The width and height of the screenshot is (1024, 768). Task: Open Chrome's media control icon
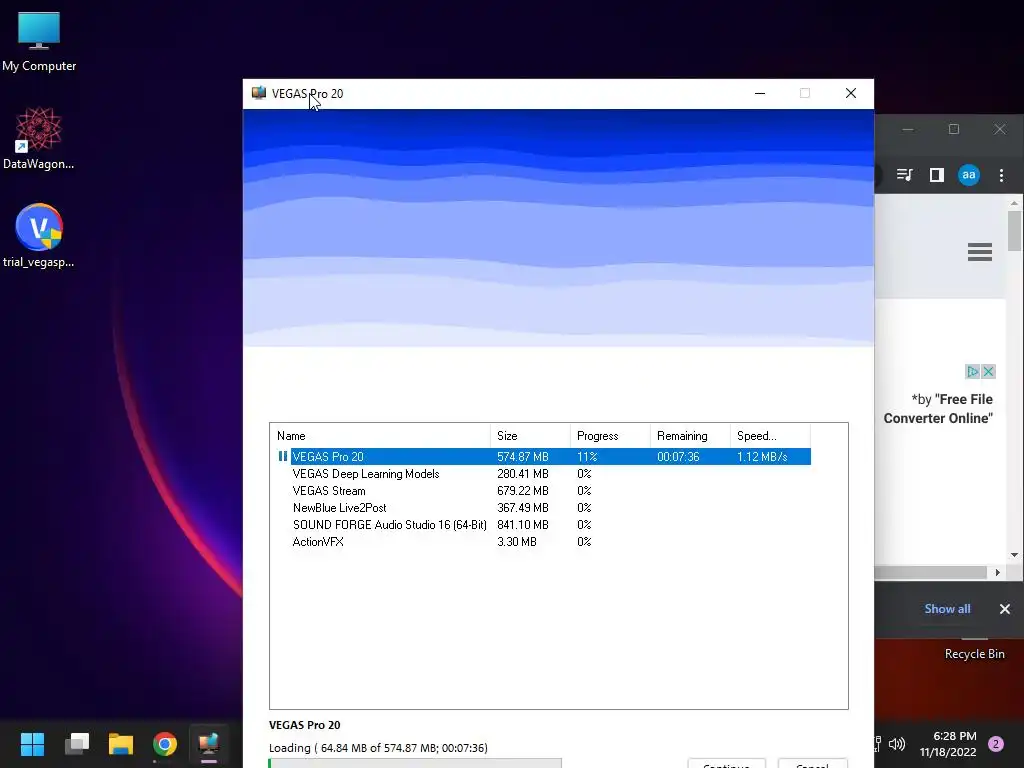coord(904,175)
